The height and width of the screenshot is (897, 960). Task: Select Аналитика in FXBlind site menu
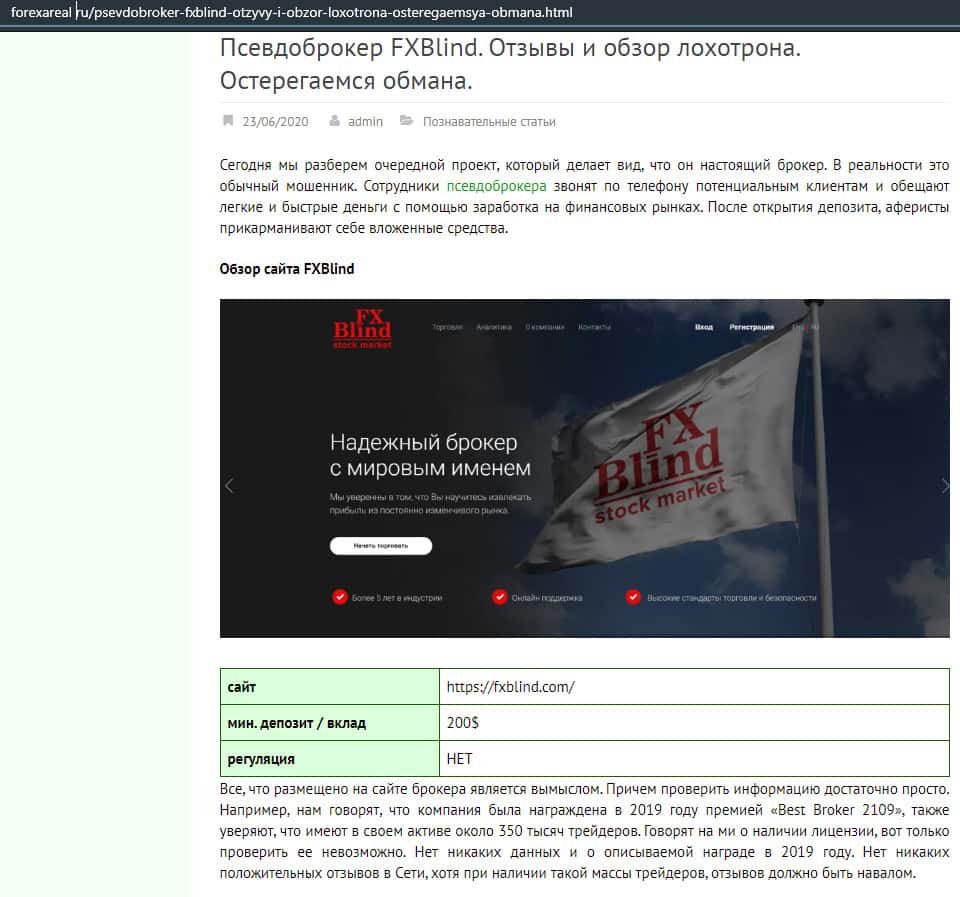point(494,327)
